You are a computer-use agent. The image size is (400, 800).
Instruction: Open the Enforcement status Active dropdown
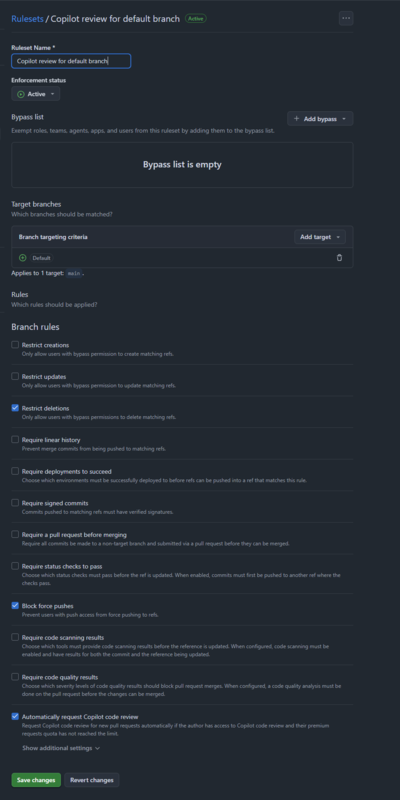36,94
